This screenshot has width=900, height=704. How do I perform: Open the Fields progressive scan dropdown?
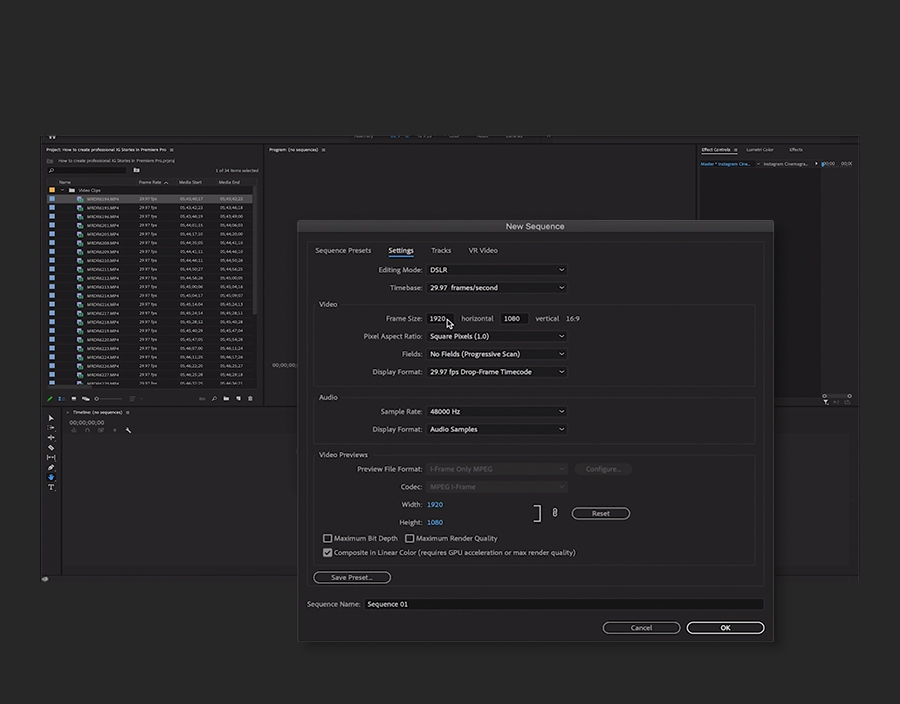[x=496, y=354]
